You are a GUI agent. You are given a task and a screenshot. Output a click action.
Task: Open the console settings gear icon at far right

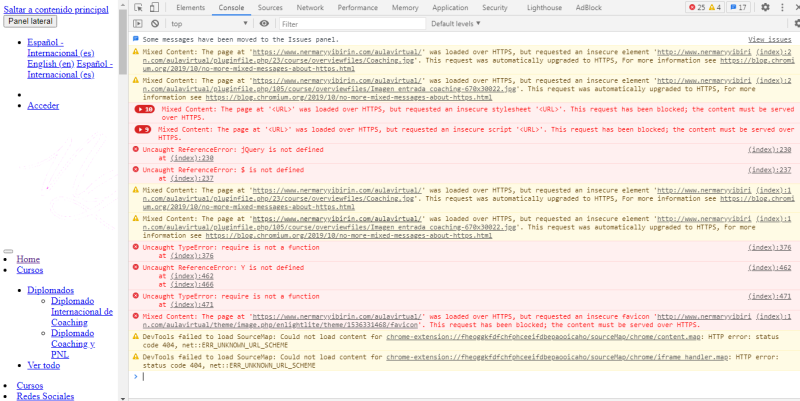(797, 23)
